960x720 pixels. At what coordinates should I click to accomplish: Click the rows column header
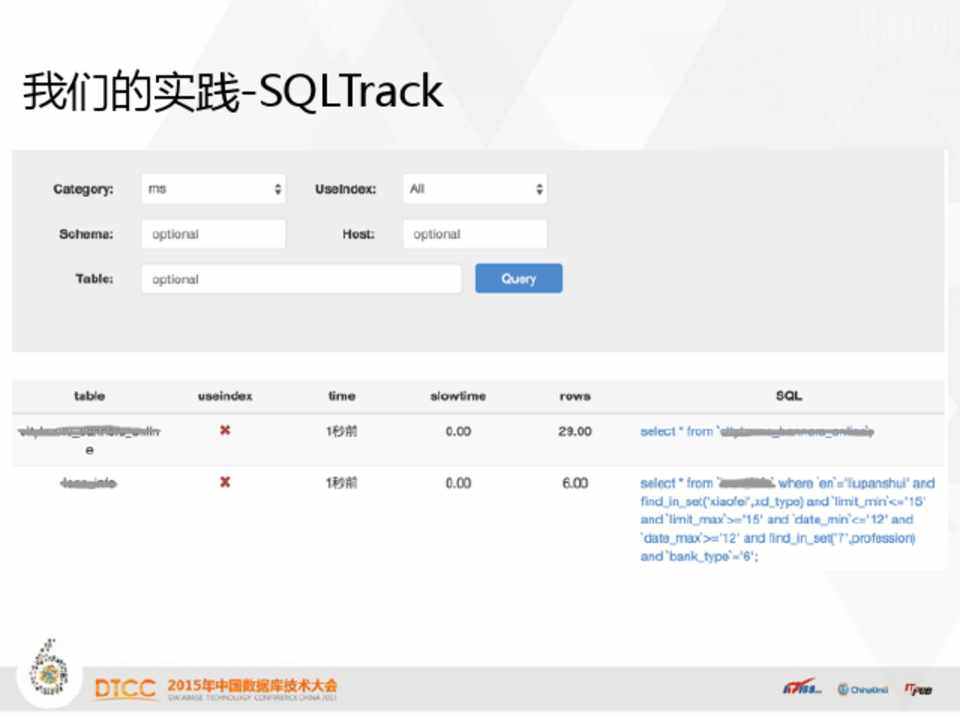click(575, 396)
